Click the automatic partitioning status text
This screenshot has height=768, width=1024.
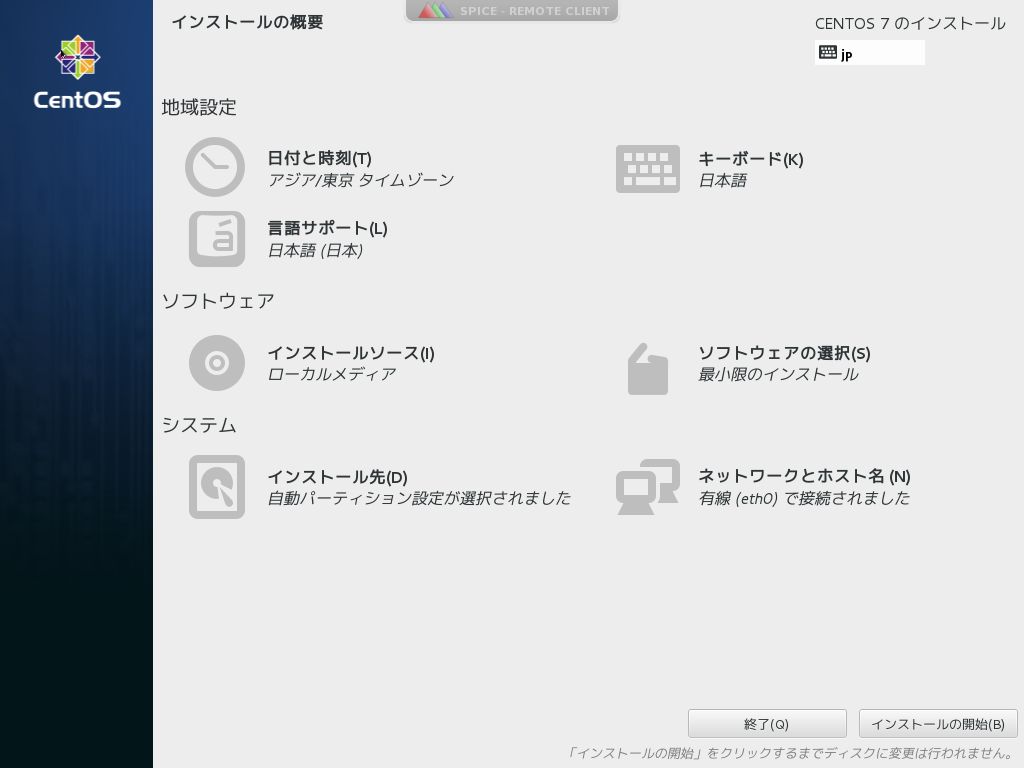(x=419, y=498)
